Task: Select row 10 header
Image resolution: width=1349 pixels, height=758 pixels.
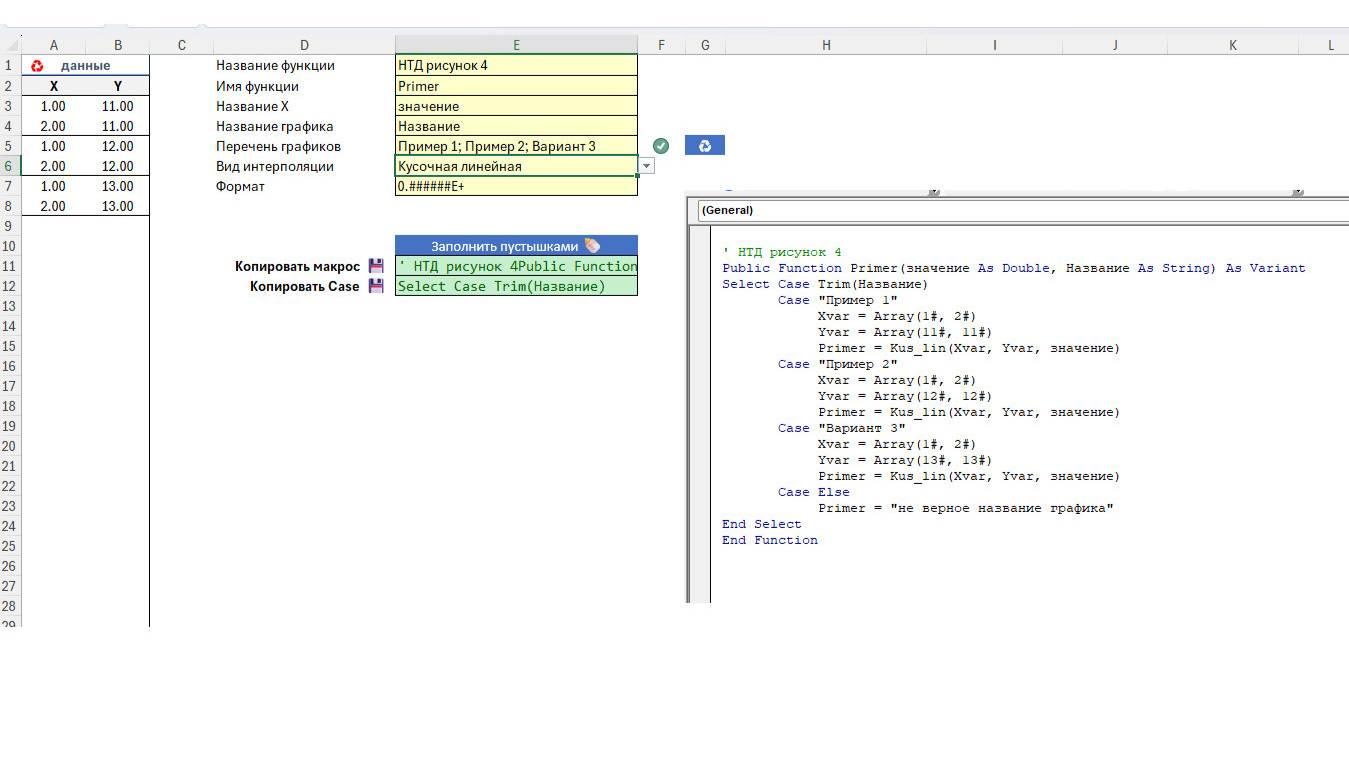Action: pyautogui.click(x=10, y=246)
